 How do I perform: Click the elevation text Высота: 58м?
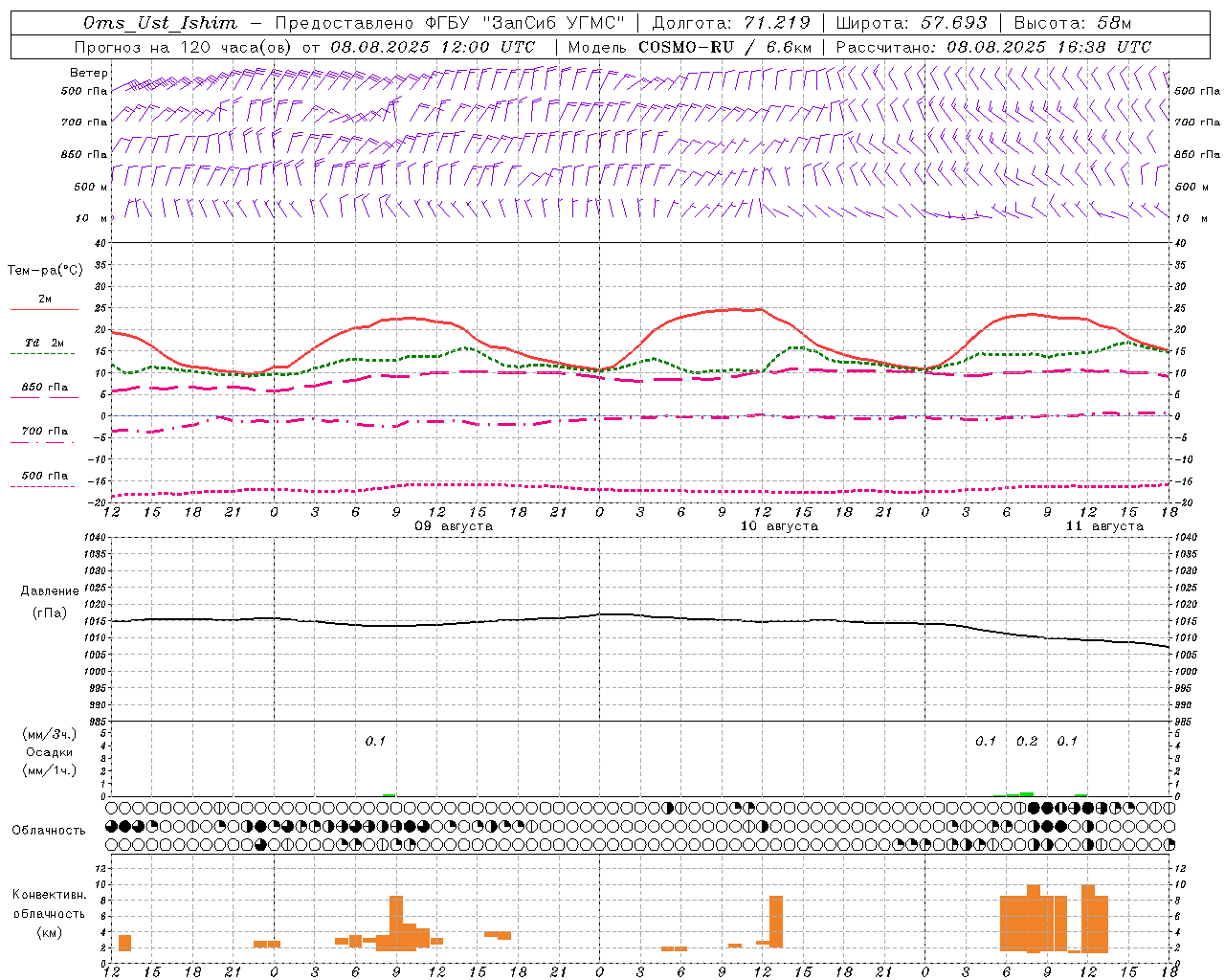(1072, 23)
